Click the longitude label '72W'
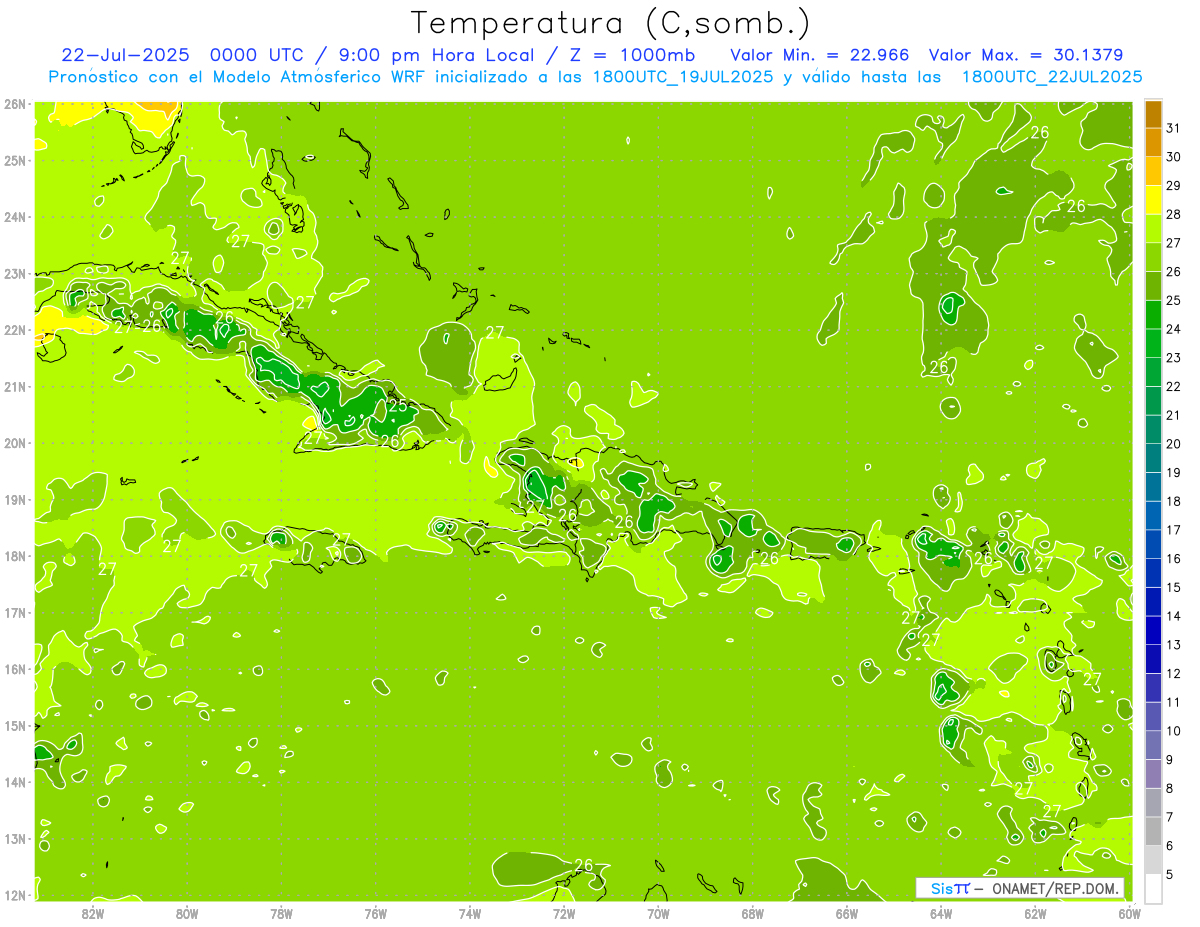1200x927 pixels. [564, 913]
